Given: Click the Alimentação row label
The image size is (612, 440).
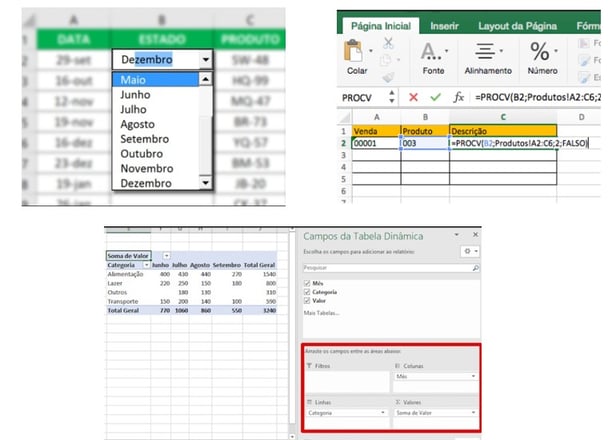Looking at the screenshot, I should tap(125, 274).
